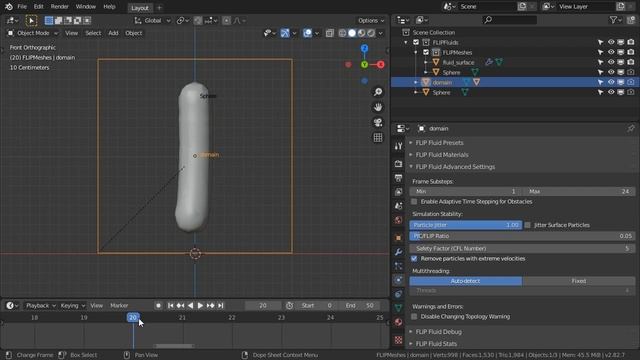Toggle the show overlays icon

tap(307, 33)
